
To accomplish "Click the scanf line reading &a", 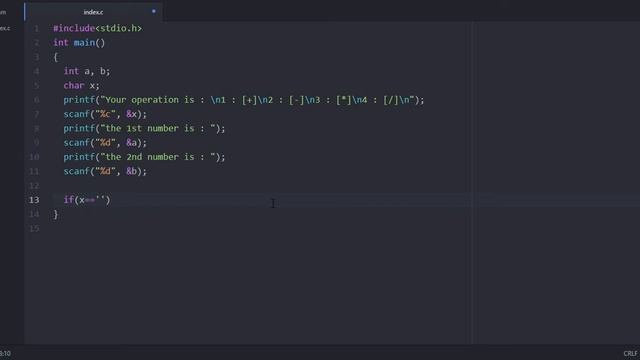I will point(105,142).
